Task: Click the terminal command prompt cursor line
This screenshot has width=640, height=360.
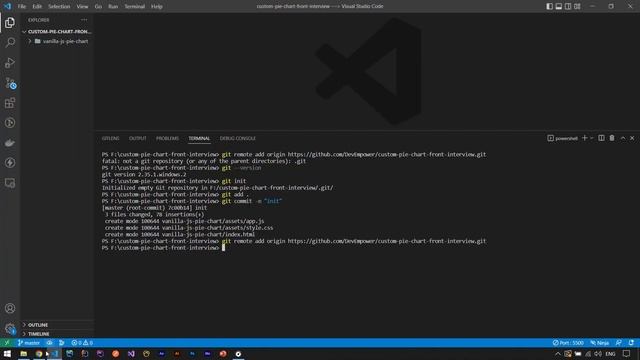Action: [x=223, y=248]
